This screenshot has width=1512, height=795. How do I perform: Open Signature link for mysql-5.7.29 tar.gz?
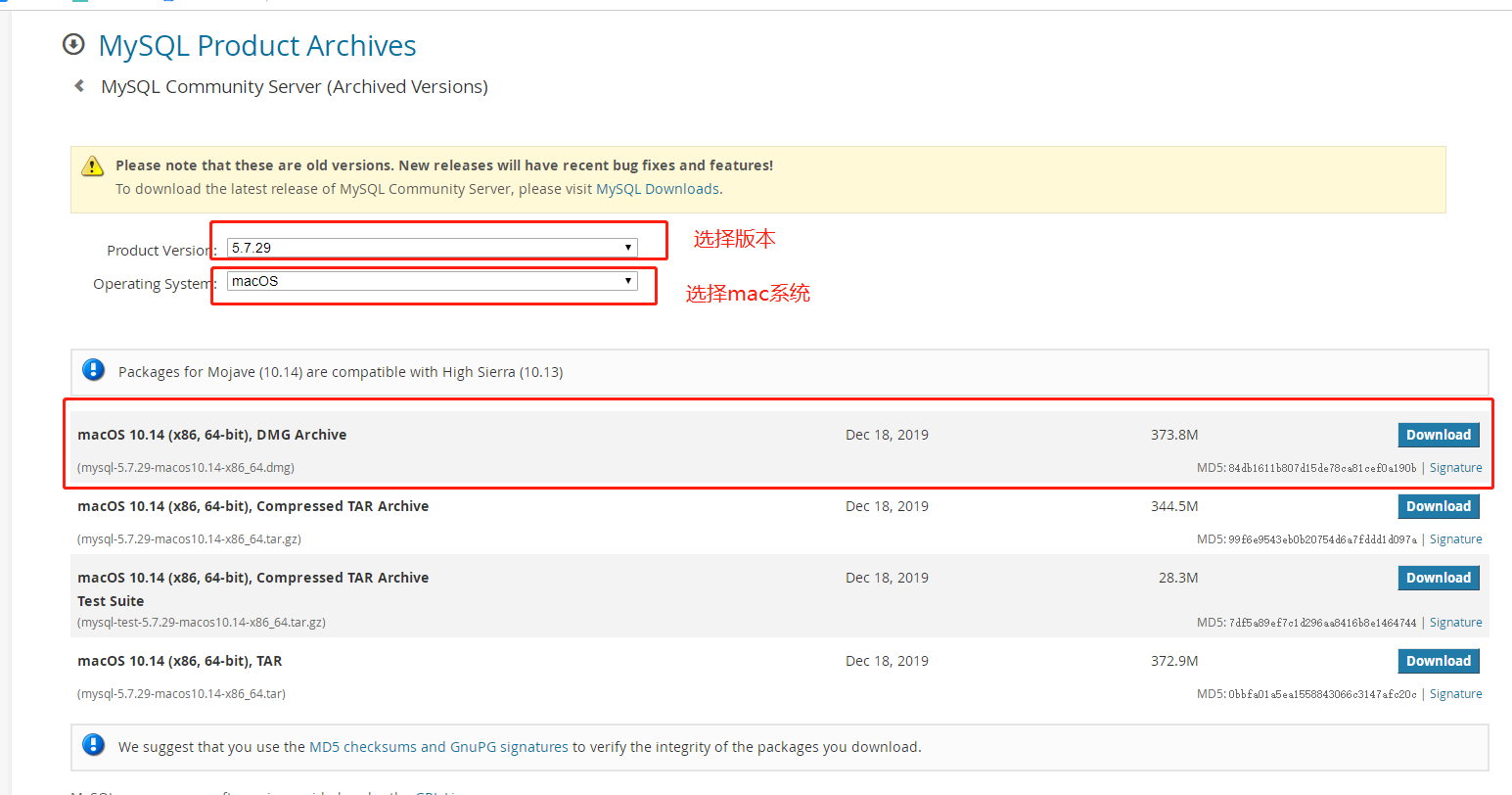[x=1455, y=539]
